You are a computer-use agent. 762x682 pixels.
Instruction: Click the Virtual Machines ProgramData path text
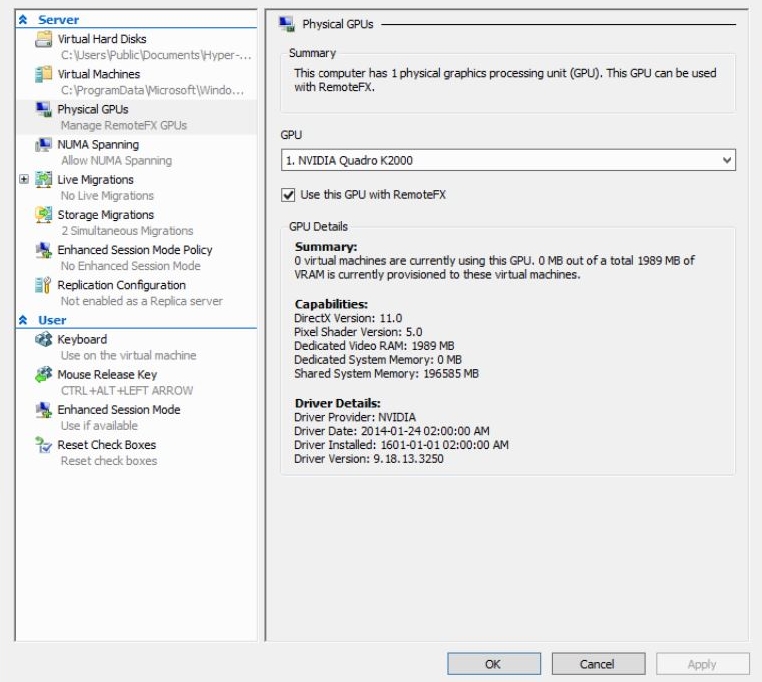(153, 90)
